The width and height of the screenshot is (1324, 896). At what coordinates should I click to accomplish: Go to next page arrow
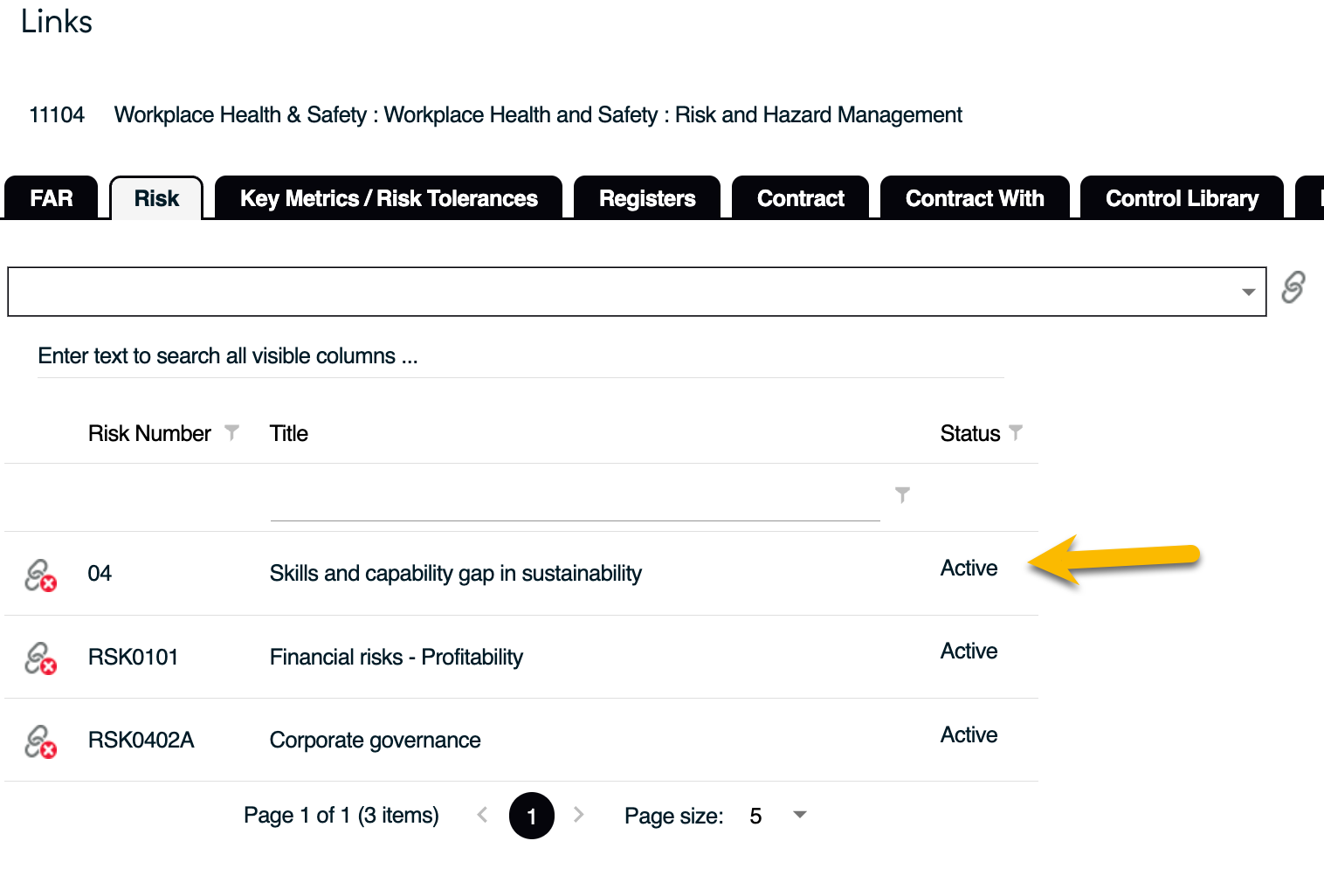click(578, 815)
